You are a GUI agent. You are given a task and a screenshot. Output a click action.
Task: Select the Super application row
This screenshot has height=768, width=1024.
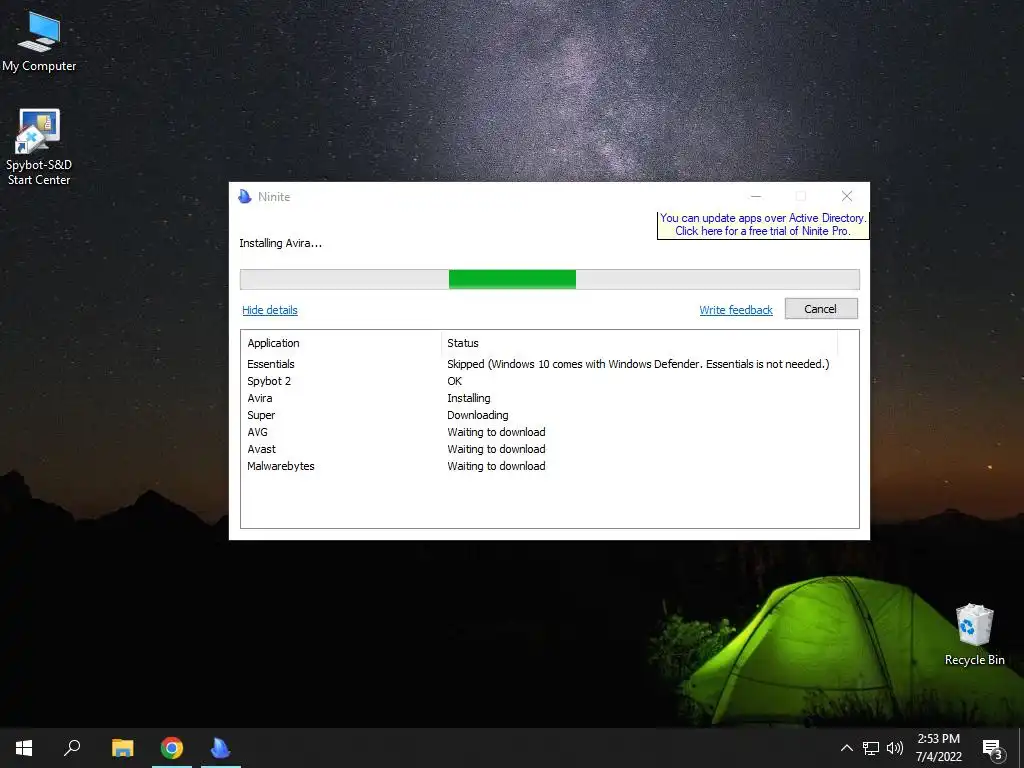(550, 415)
